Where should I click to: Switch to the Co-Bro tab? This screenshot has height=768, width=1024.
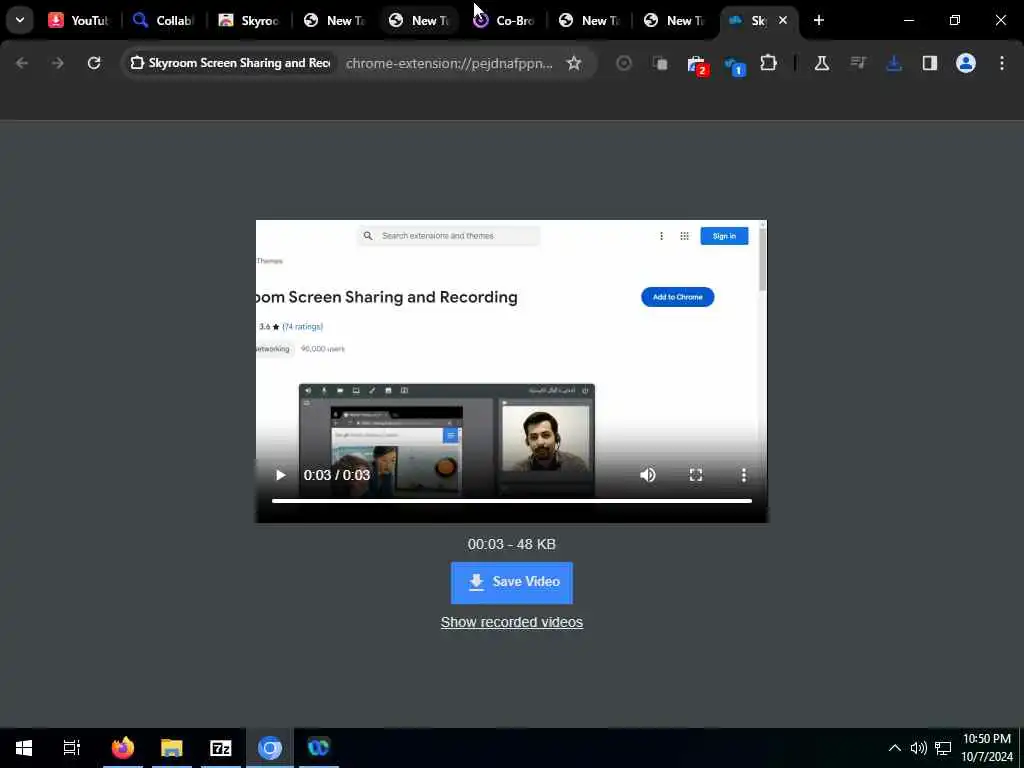coord(504,20)
